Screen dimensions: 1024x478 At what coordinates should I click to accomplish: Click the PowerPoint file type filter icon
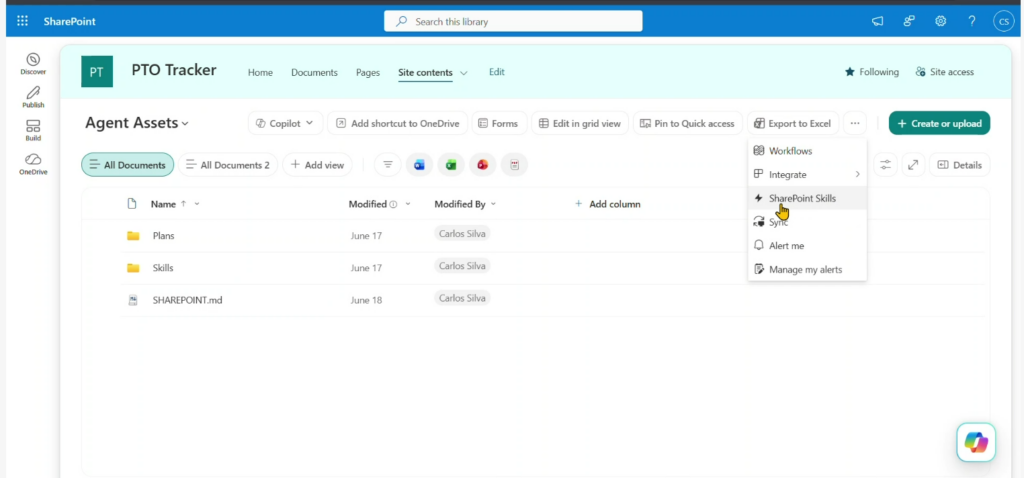[x=483, y=165]
